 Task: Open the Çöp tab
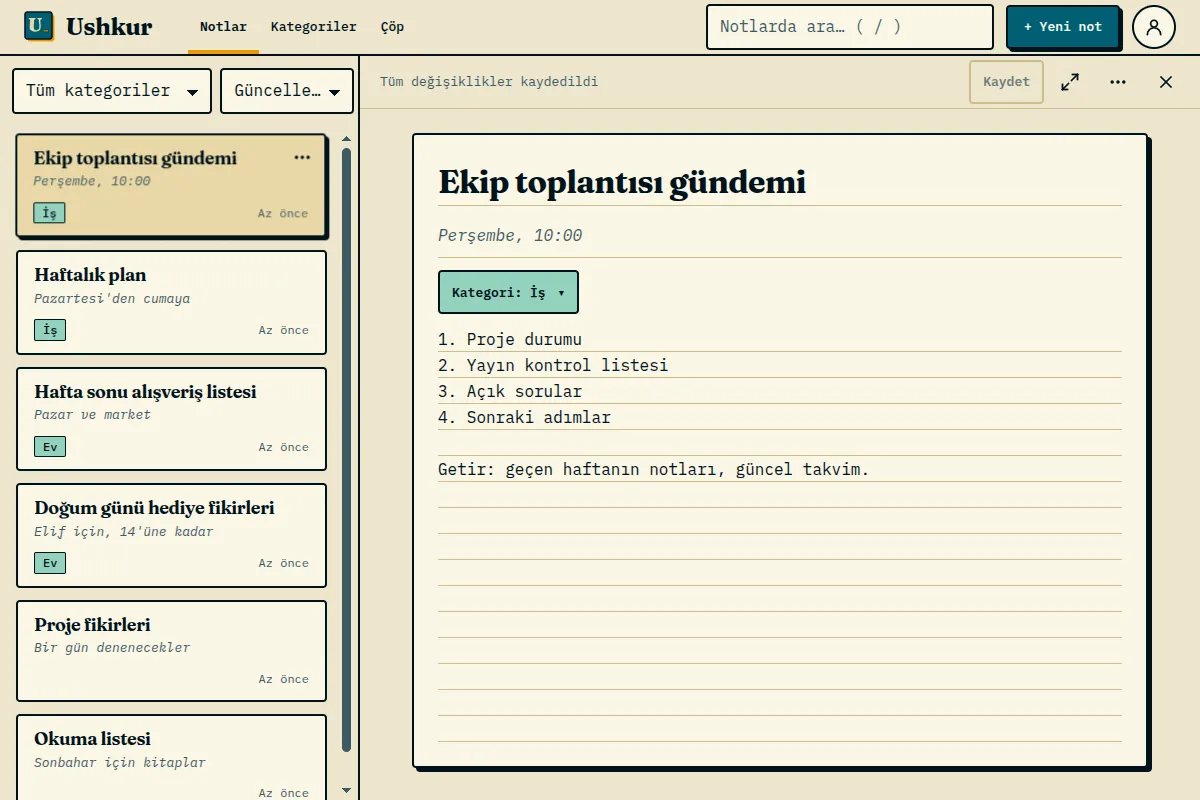393,27
